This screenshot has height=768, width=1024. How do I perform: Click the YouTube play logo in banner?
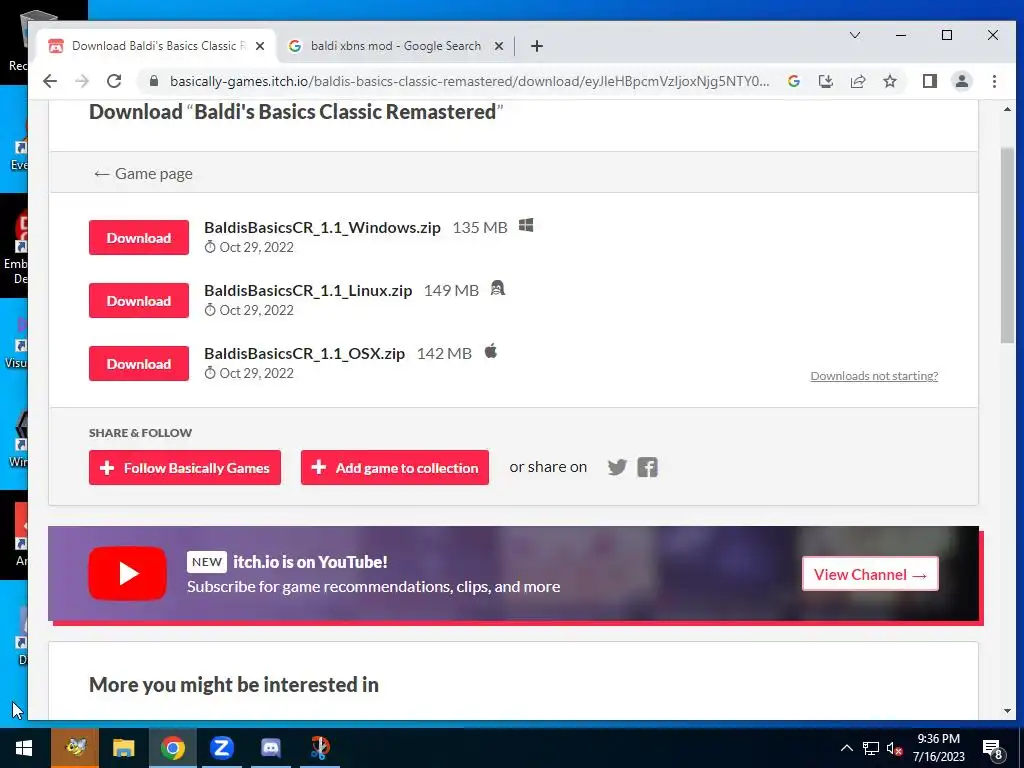127,573
